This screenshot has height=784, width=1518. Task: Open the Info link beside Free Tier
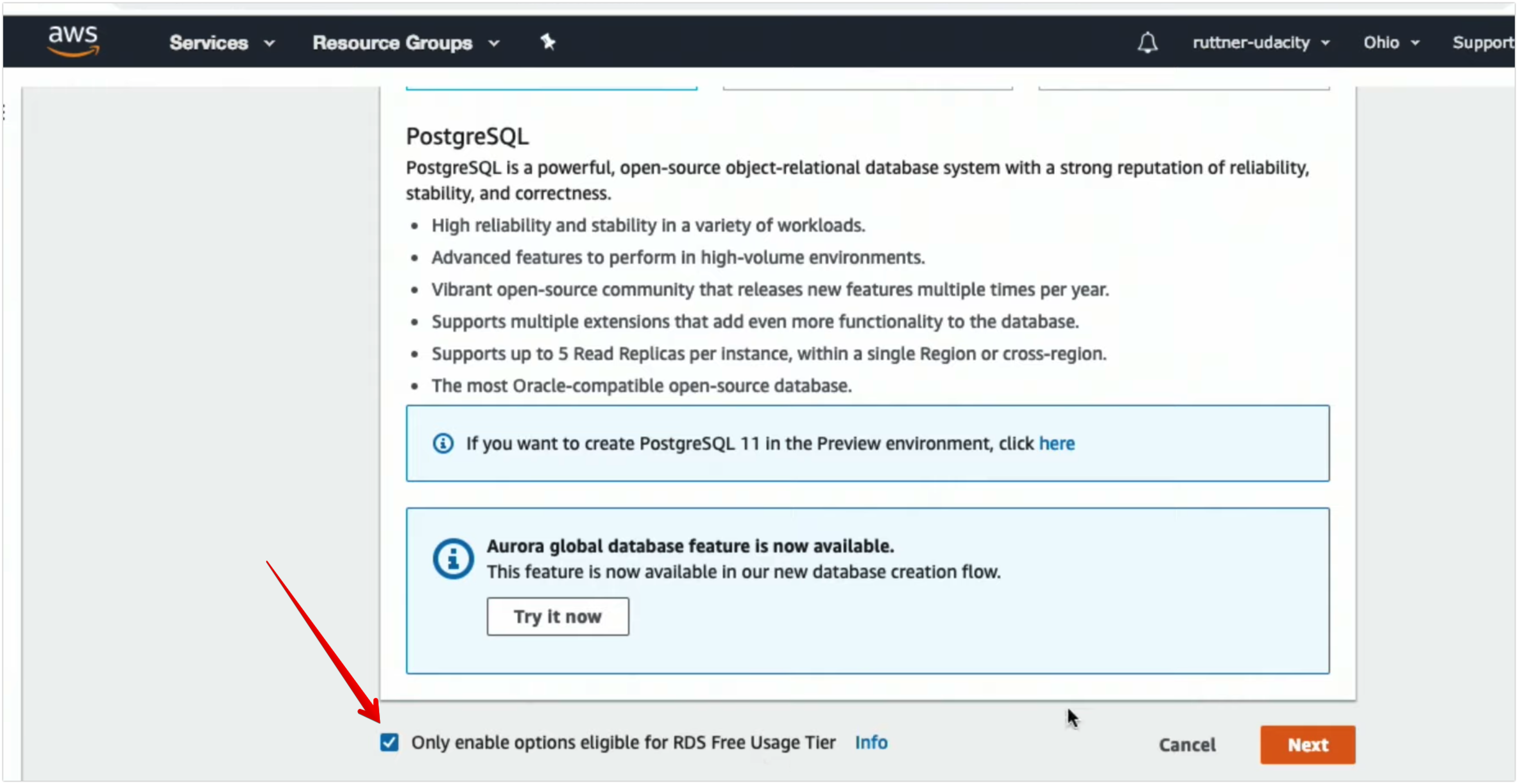(x=871, y=742)
